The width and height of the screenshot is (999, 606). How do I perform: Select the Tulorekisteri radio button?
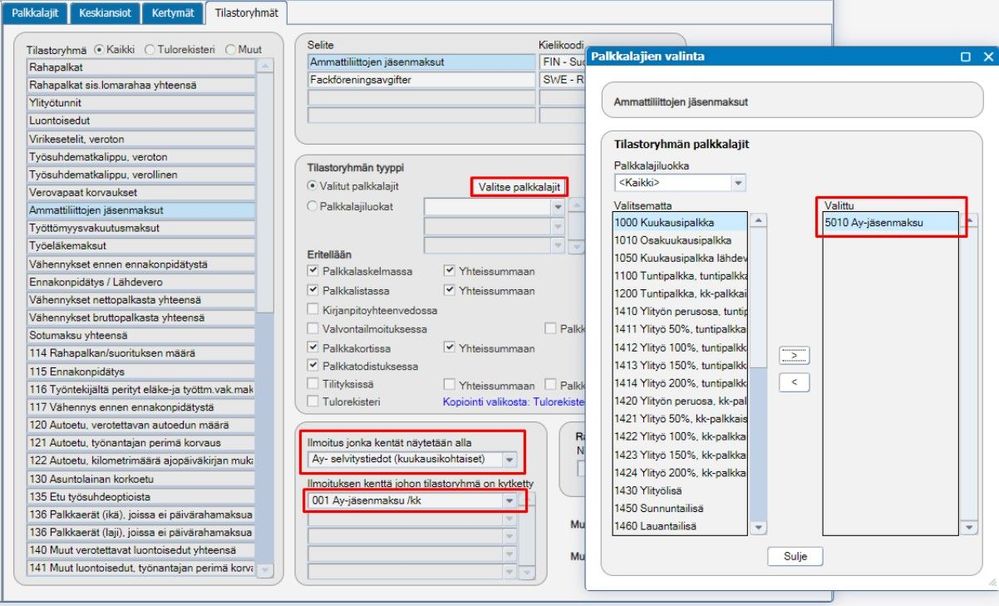point(150,49)
